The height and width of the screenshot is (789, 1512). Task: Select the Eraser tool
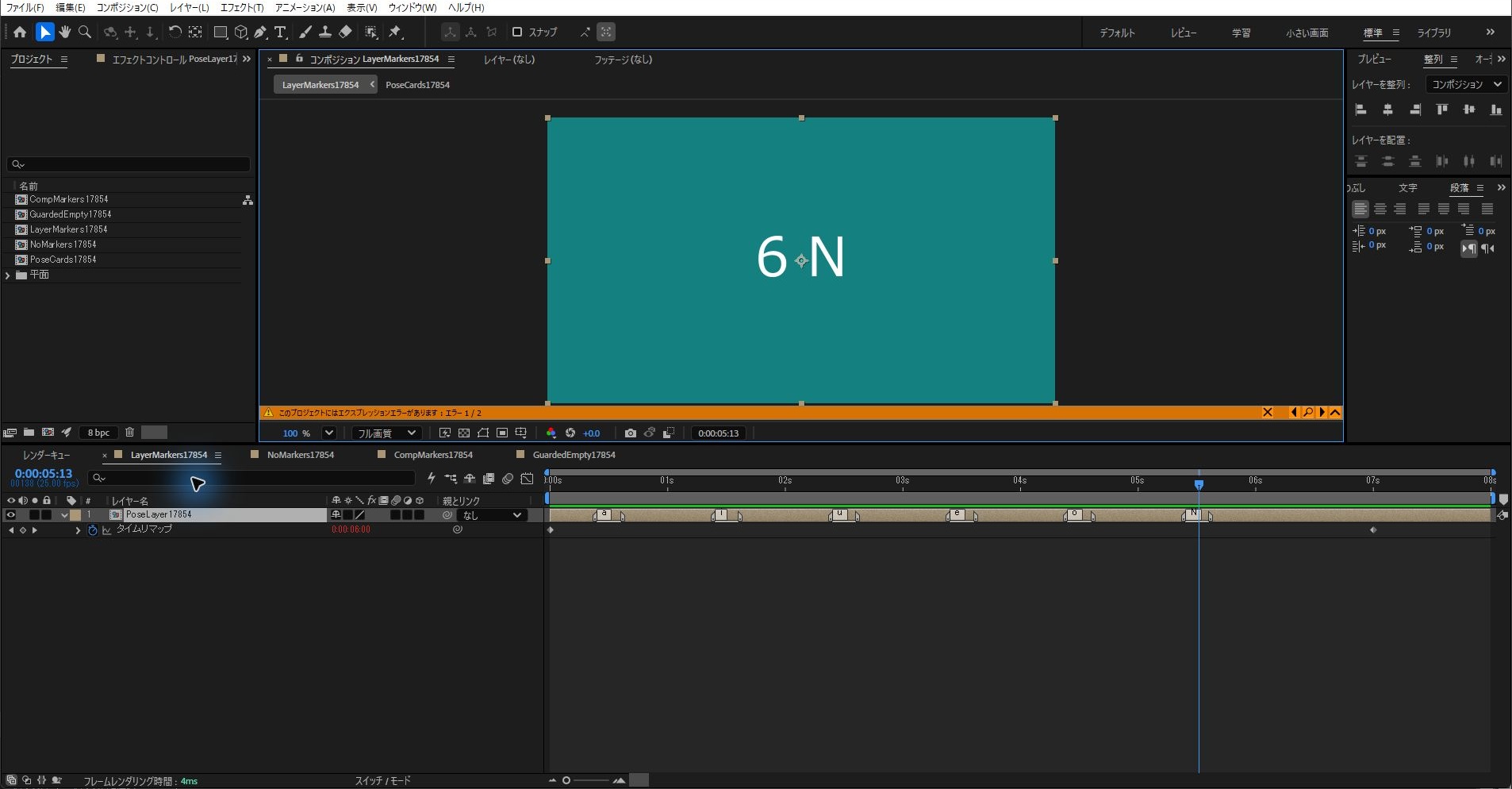tap(345, 32)
